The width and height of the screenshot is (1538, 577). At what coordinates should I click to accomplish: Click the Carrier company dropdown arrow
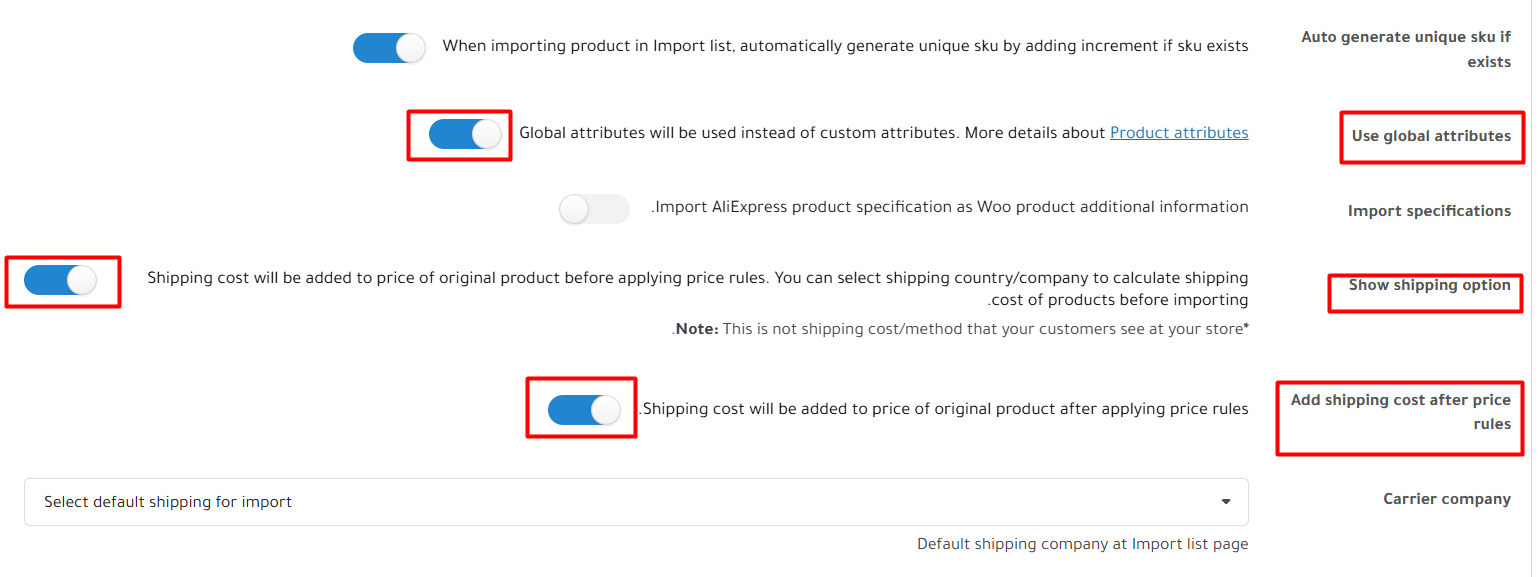coord(1226,502)
